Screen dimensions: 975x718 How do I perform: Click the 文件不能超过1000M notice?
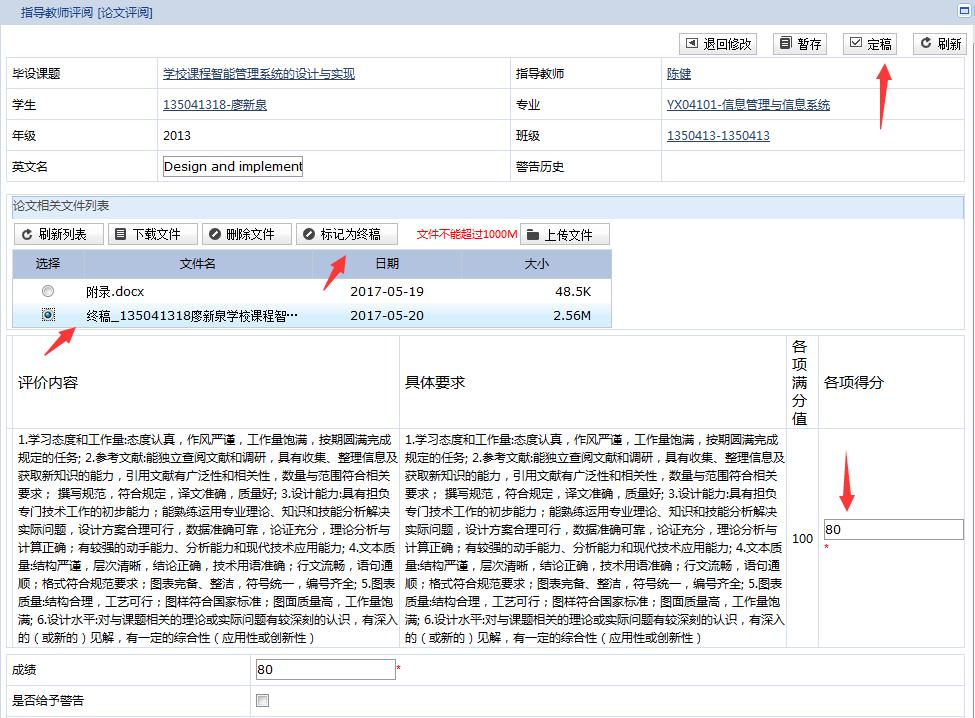tap(467, 234)
